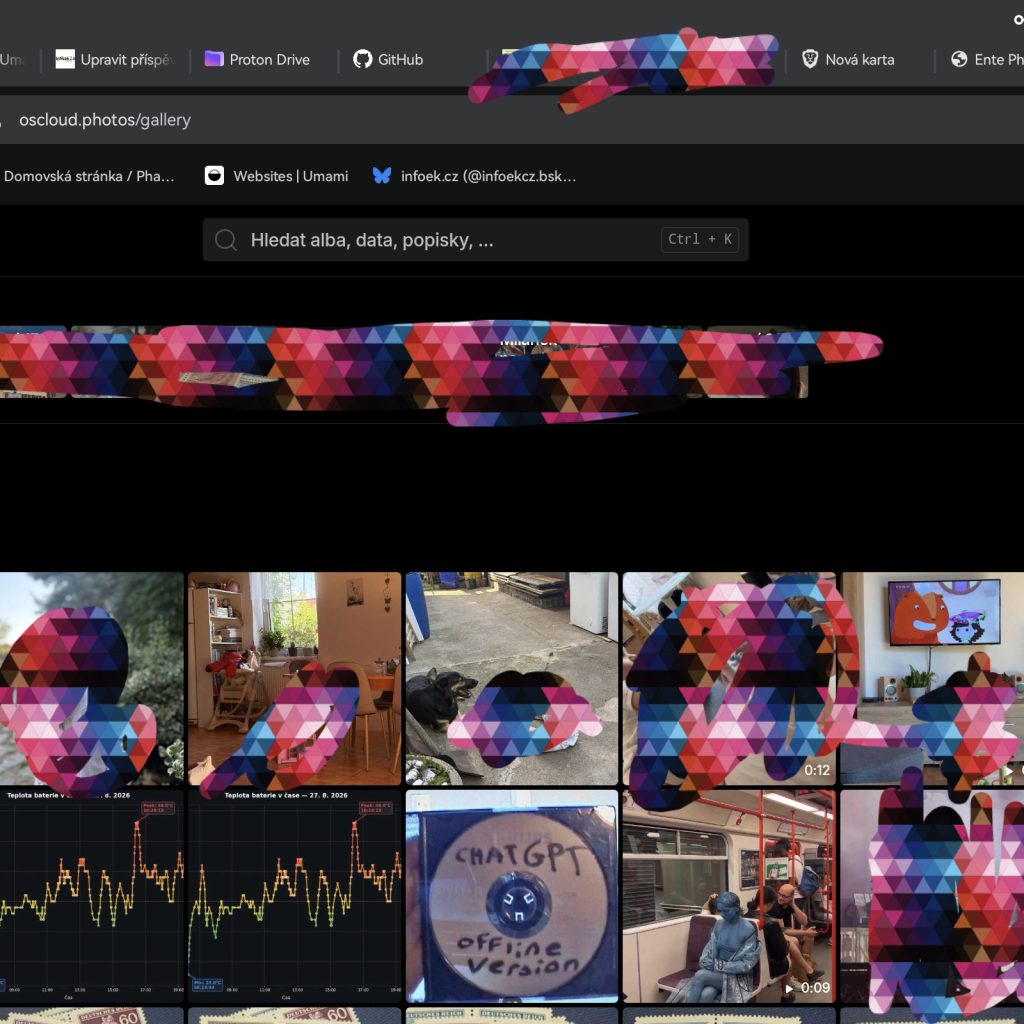Screen dimensions: 1024x1024
Task: Open the Websites | Umami bookmark
Action: click(276, 176)
